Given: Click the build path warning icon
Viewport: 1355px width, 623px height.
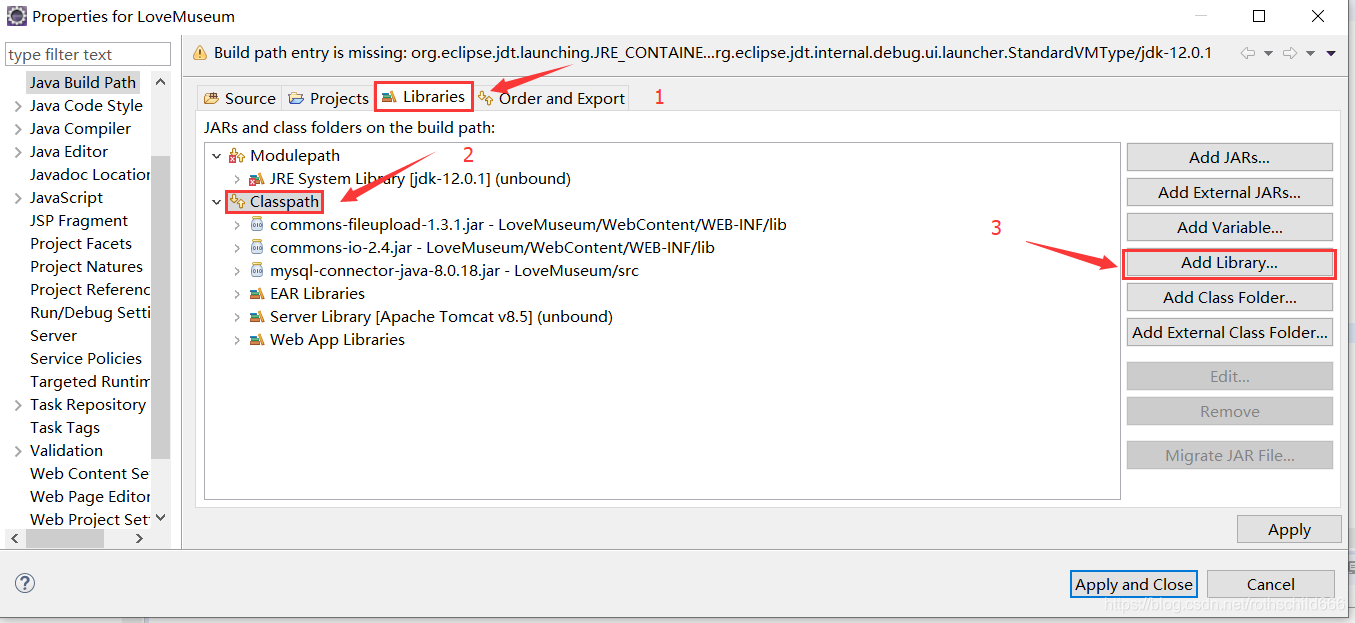Looking at the screenshot, I should pos(199,53).
